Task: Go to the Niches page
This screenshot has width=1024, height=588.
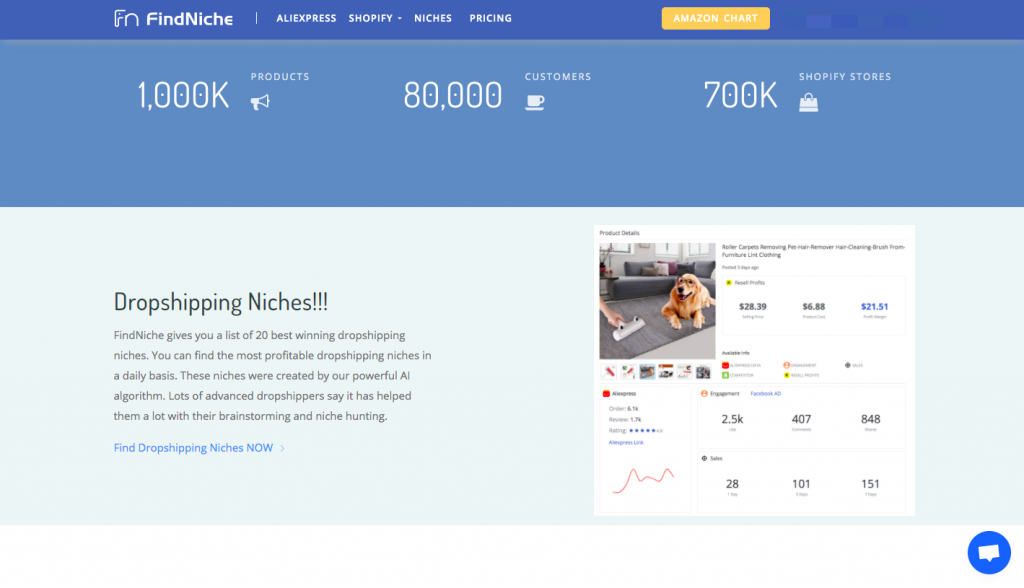Action: click(433, 18)
